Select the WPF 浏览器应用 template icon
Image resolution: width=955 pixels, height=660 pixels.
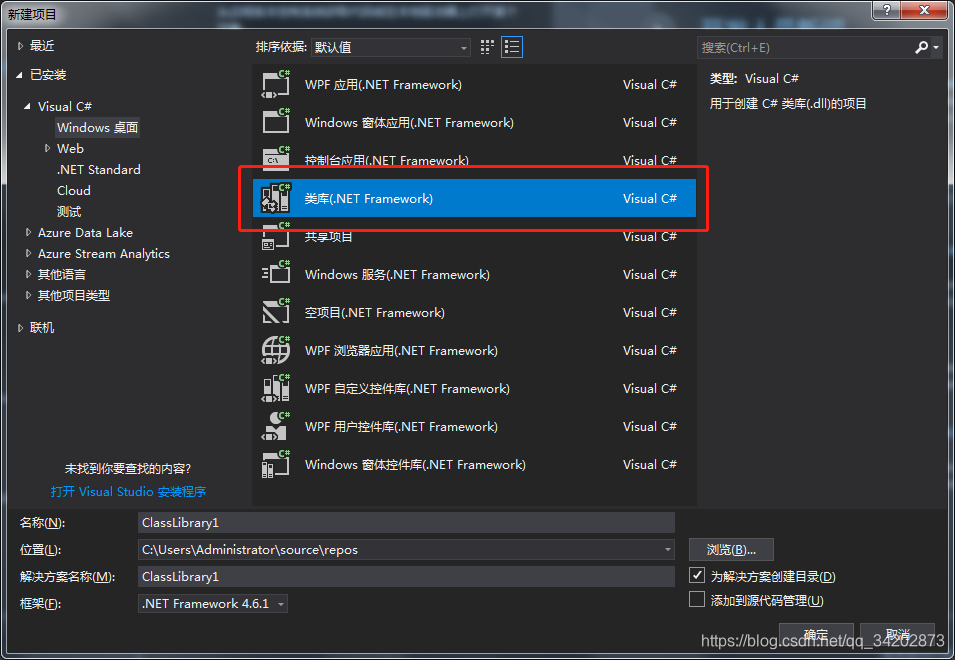click(277, 350)
